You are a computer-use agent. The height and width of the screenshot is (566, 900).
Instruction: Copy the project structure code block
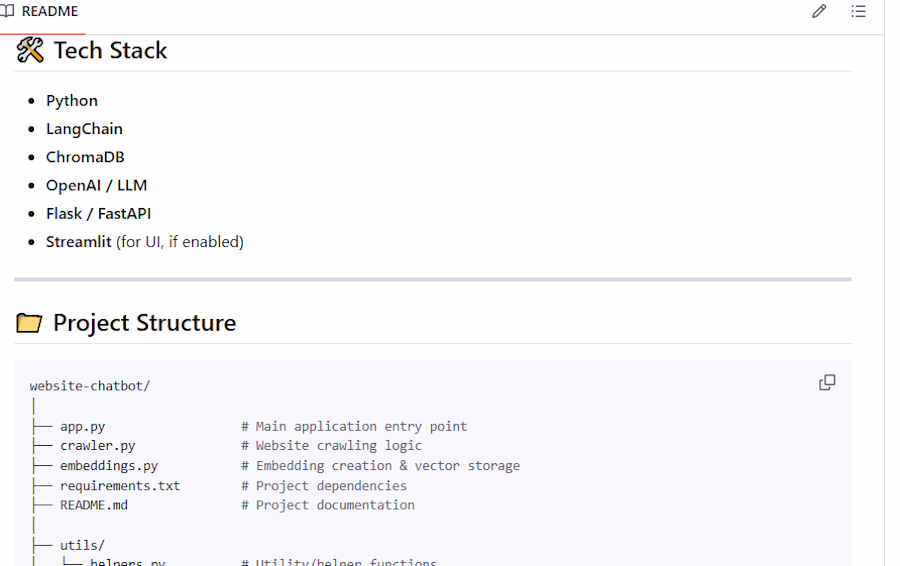(827, 382)
